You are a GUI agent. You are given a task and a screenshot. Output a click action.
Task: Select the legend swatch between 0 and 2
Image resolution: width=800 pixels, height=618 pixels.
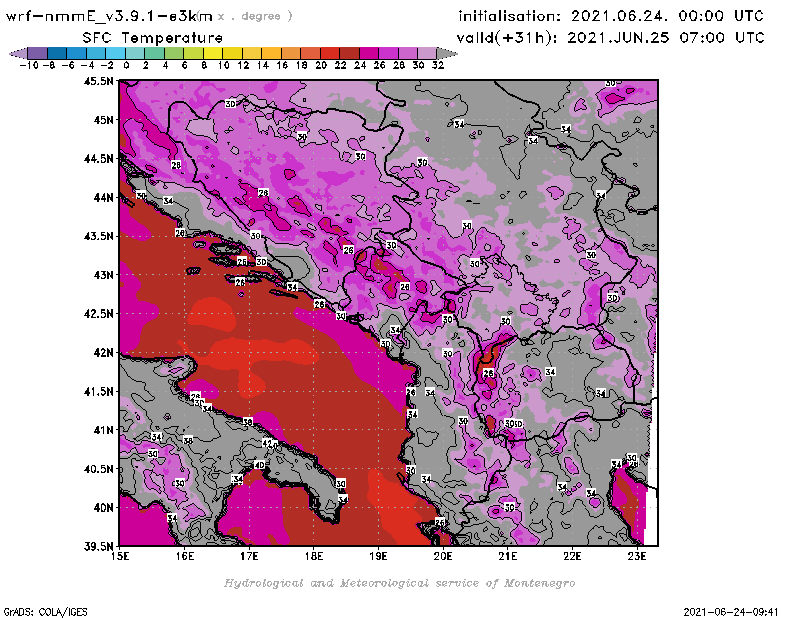point(135,53)
